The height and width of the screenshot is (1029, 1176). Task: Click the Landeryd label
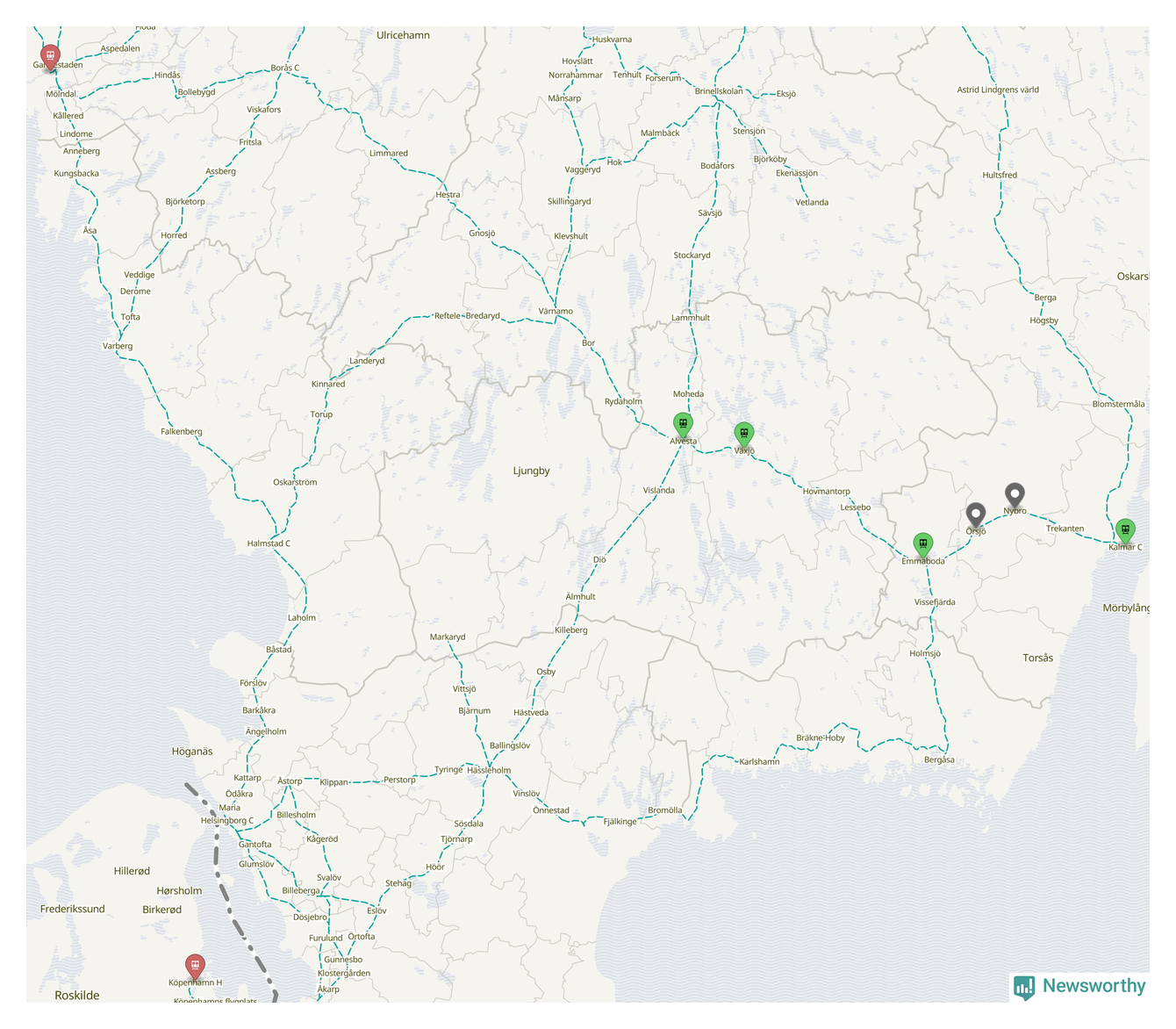pyautogui.click(x=367, y=361)
